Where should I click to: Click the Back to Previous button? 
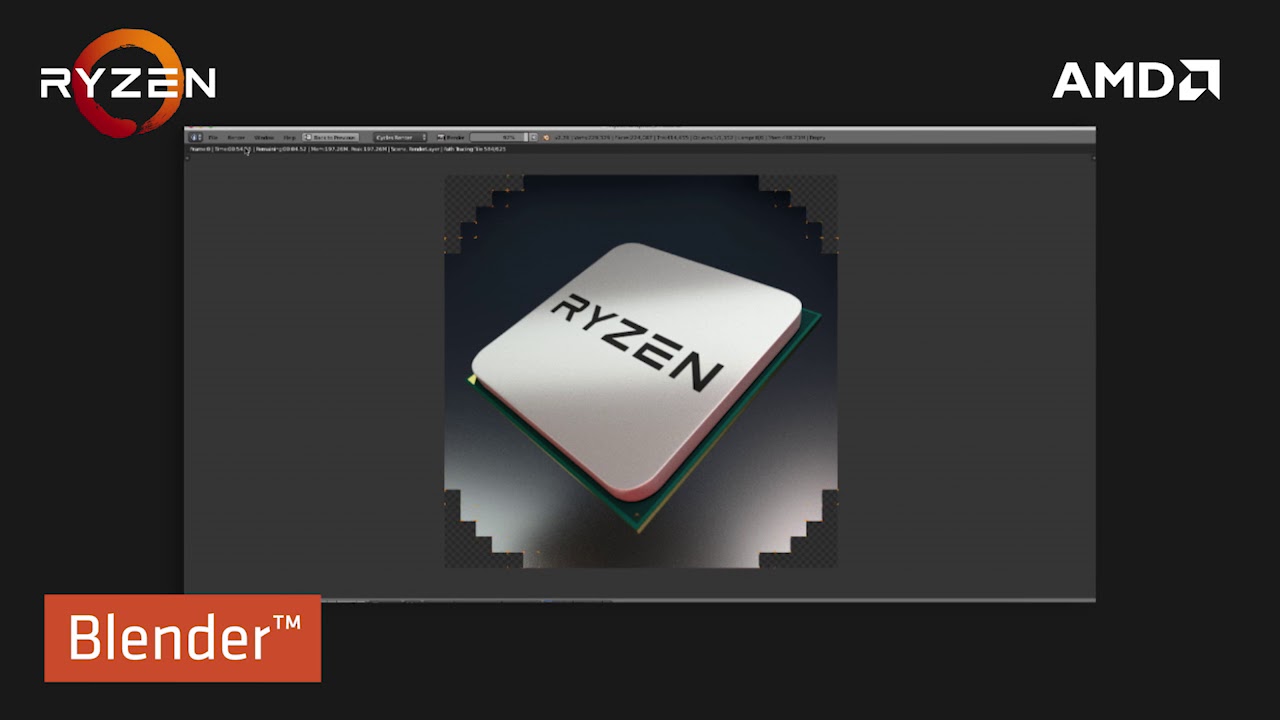(330, 137)
